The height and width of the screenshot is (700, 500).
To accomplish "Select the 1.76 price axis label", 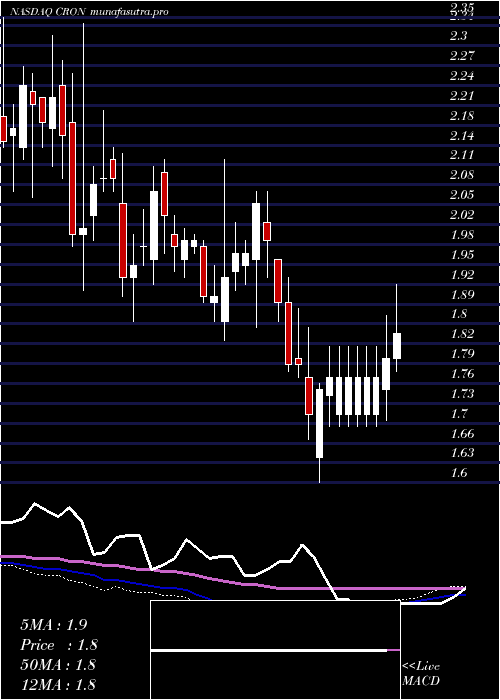I will point(462,374).
